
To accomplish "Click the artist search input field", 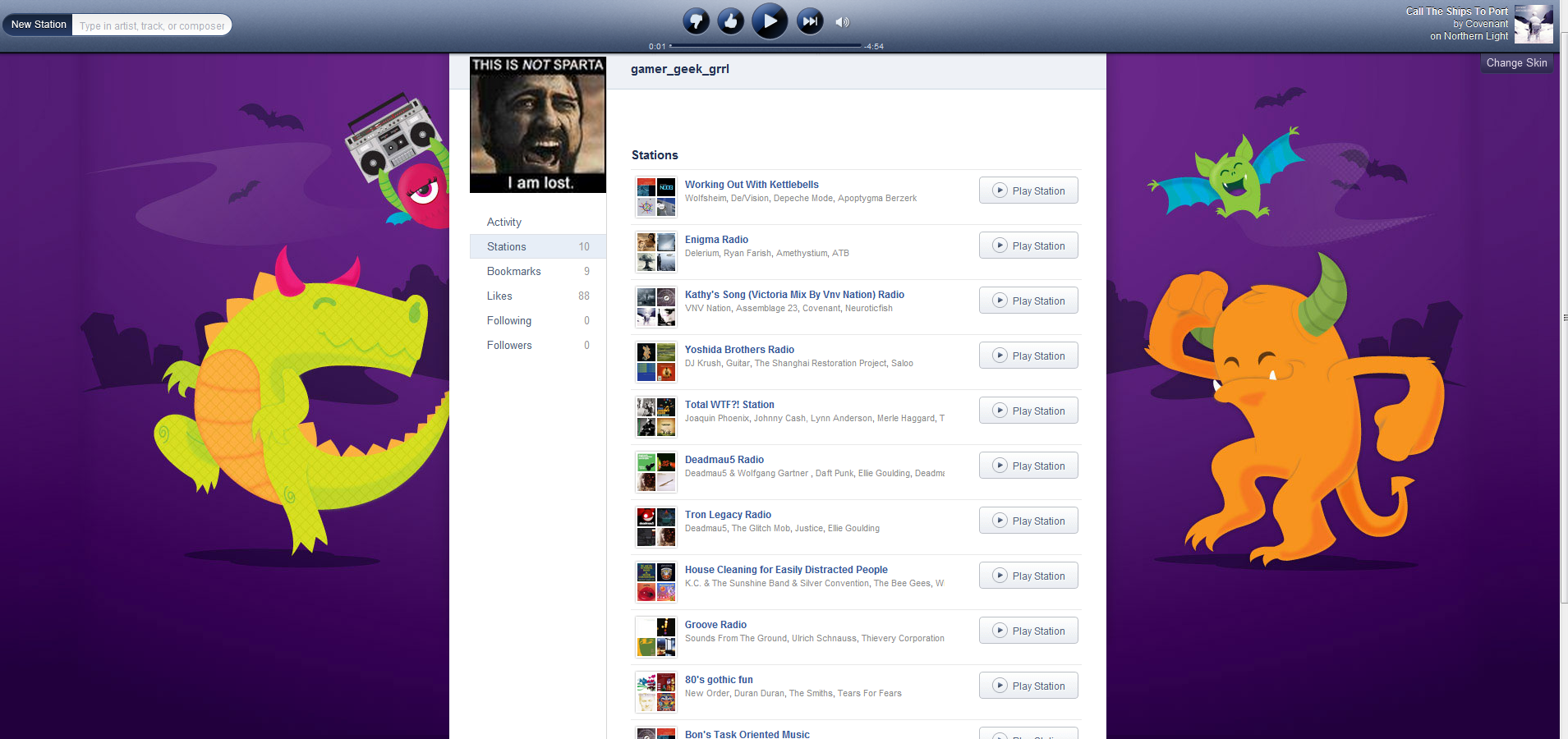I will pyautogui.click(x=152, y=25).
